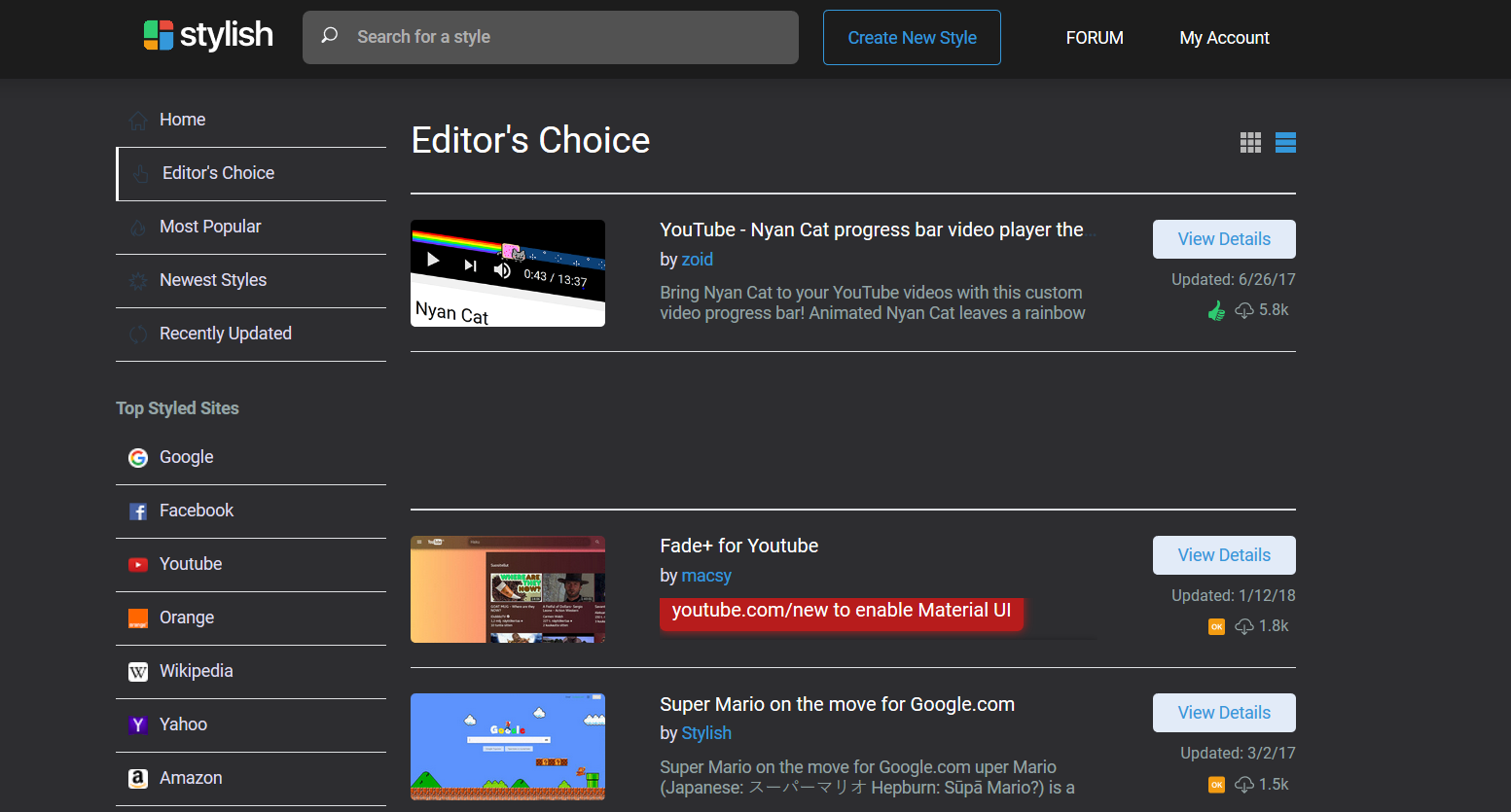
Task: Click the Nyan Cat style thumbnail
Action: (508, 273)
